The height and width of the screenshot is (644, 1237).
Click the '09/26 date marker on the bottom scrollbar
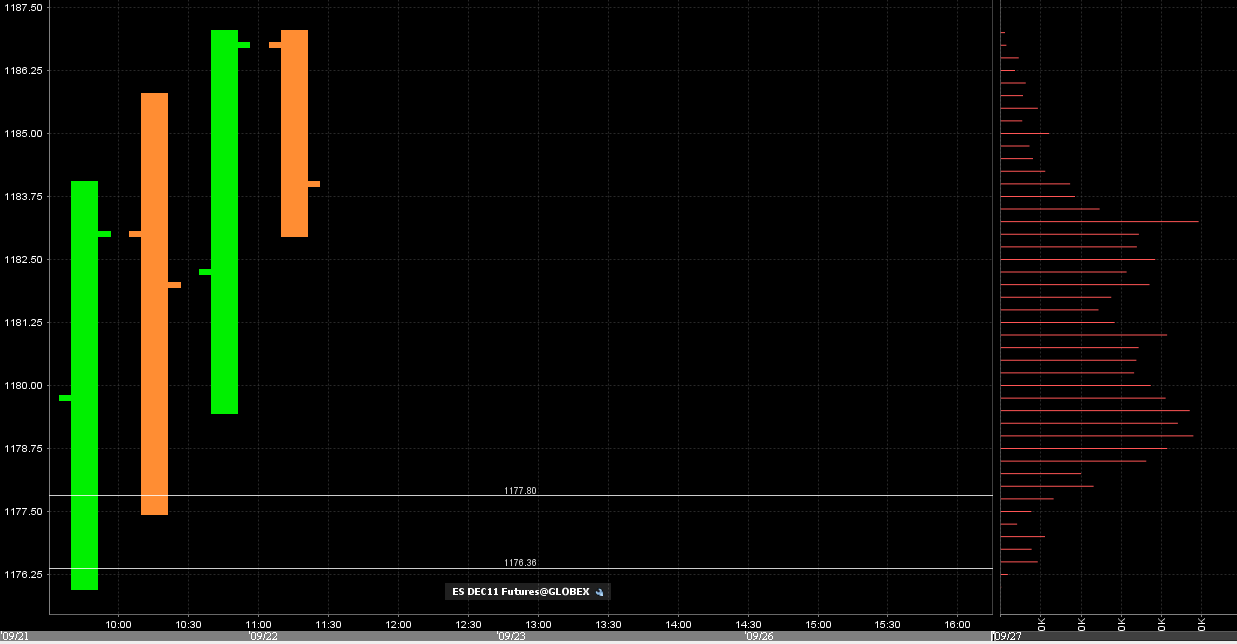pos(758,636)
